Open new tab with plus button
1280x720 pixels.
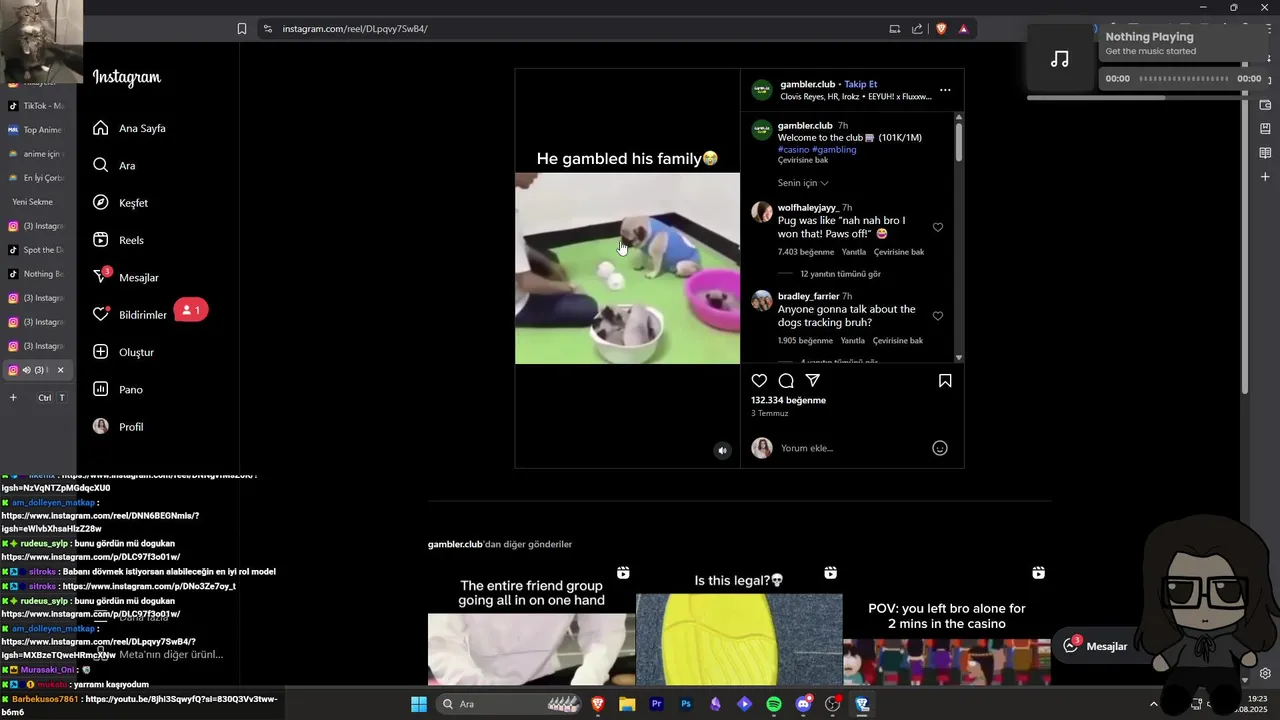click(x=13, y=397)
